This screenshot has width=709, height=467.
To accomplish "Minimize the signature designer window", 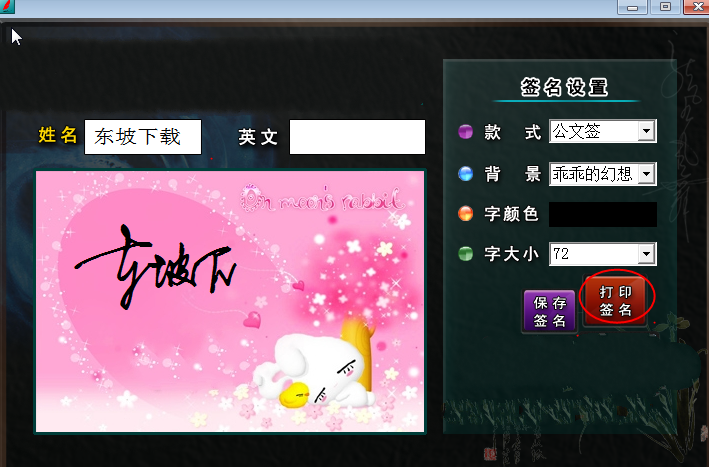I will (632, 7).
